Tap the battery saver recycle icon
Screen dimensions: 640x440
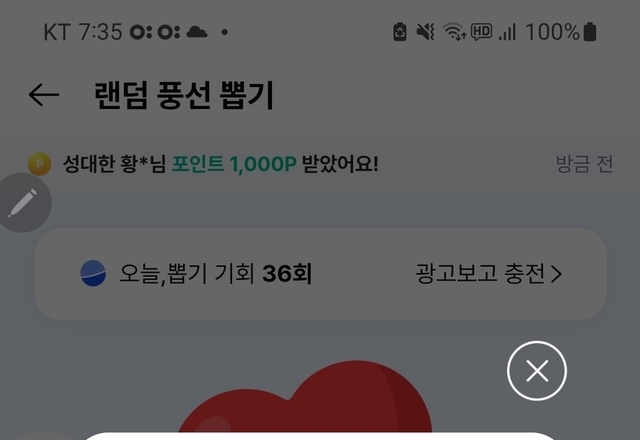pos(400,32)
